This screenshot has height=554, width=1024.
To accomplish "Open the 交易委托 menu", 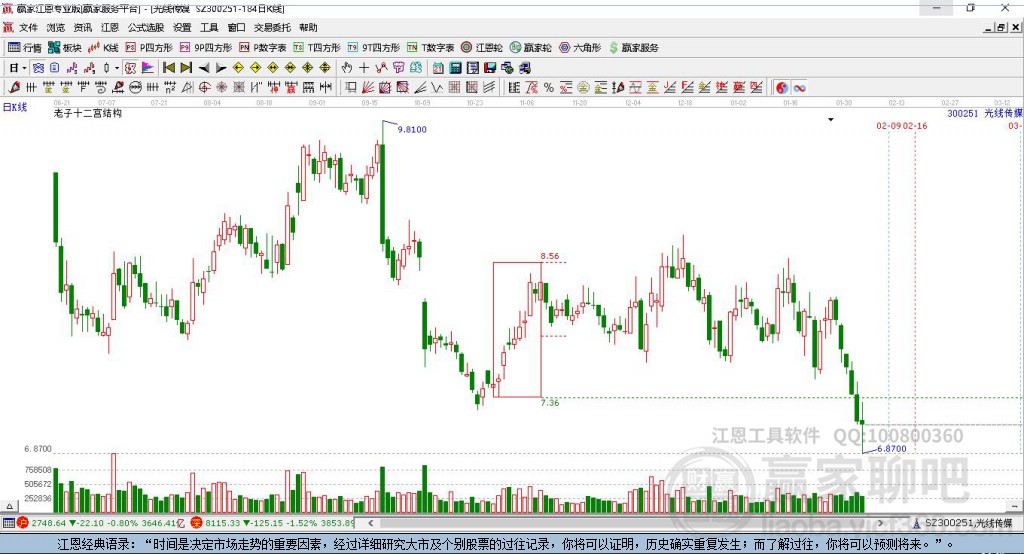I will [272, 27].
